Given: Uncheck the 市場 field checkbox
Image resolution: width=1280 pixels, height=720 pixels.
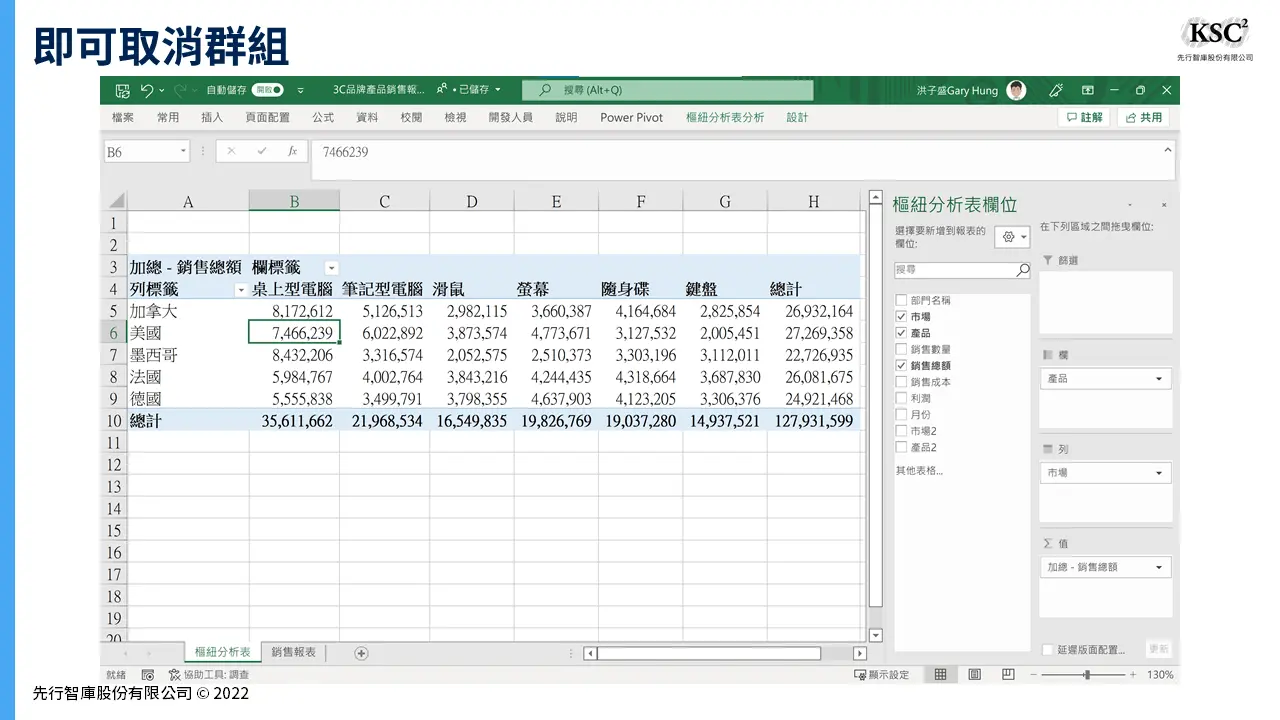Looking at the screenshot, I should (901, 316).
